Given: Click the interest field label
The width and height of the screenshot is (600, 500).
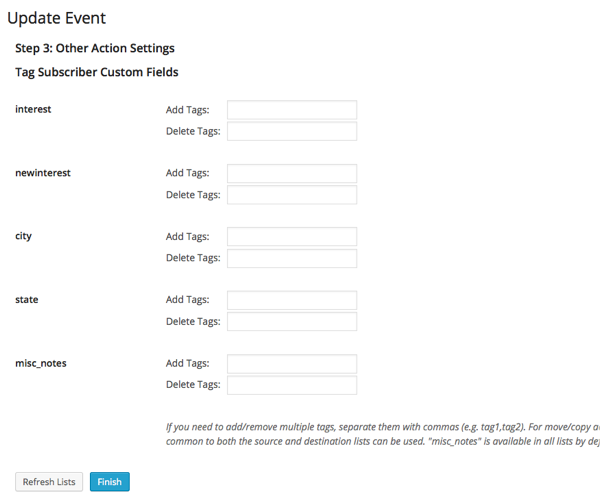Looking at the screenshot, I should point(33,109).
